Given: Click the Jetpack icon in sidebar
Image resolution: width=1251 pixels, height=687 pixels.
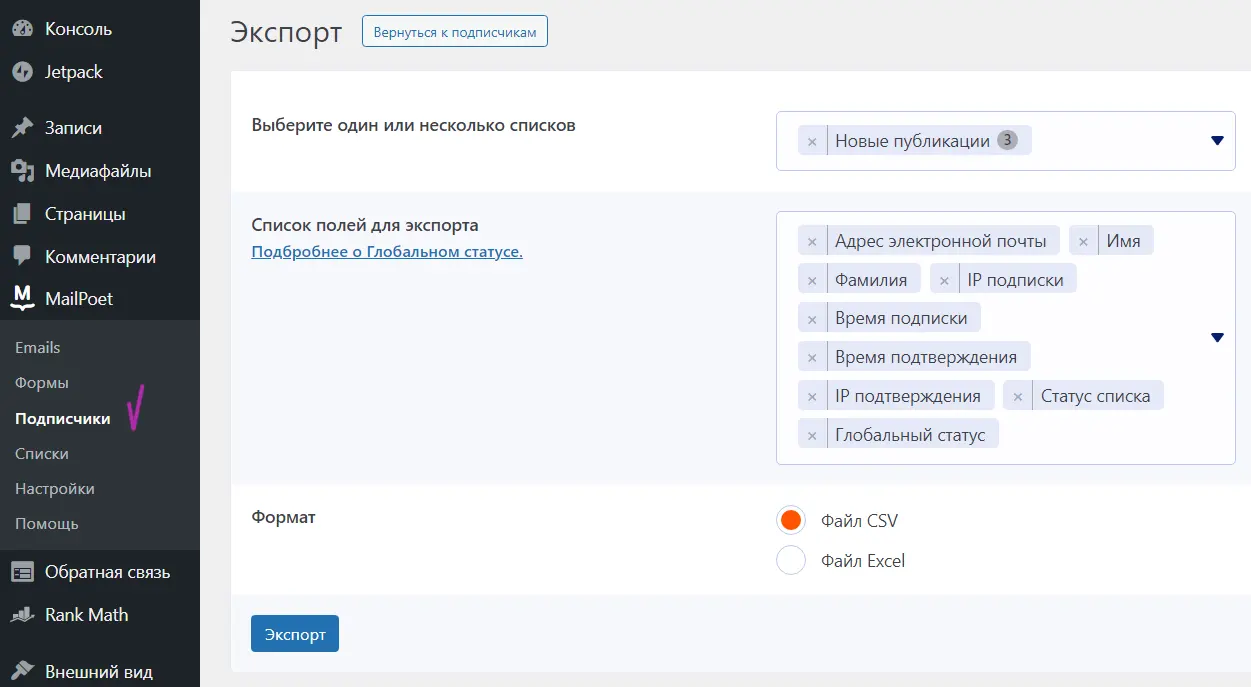Looking at the screenshot, I should (22, 72).
